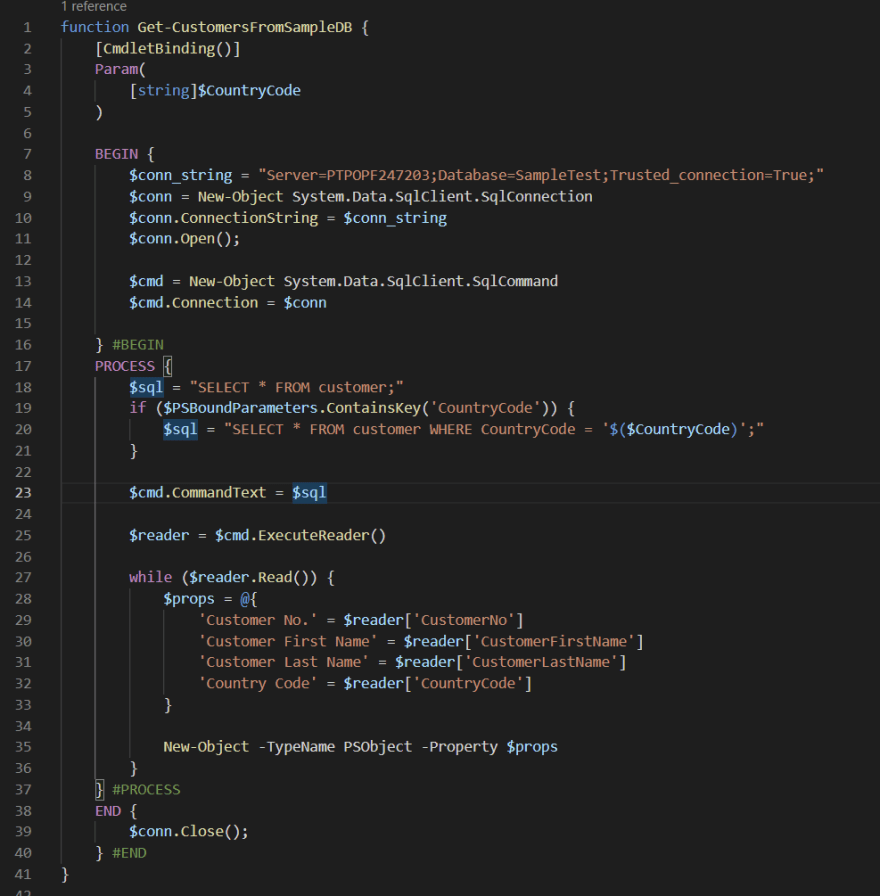Click $conn.ConnectionString on line 10

223,218
